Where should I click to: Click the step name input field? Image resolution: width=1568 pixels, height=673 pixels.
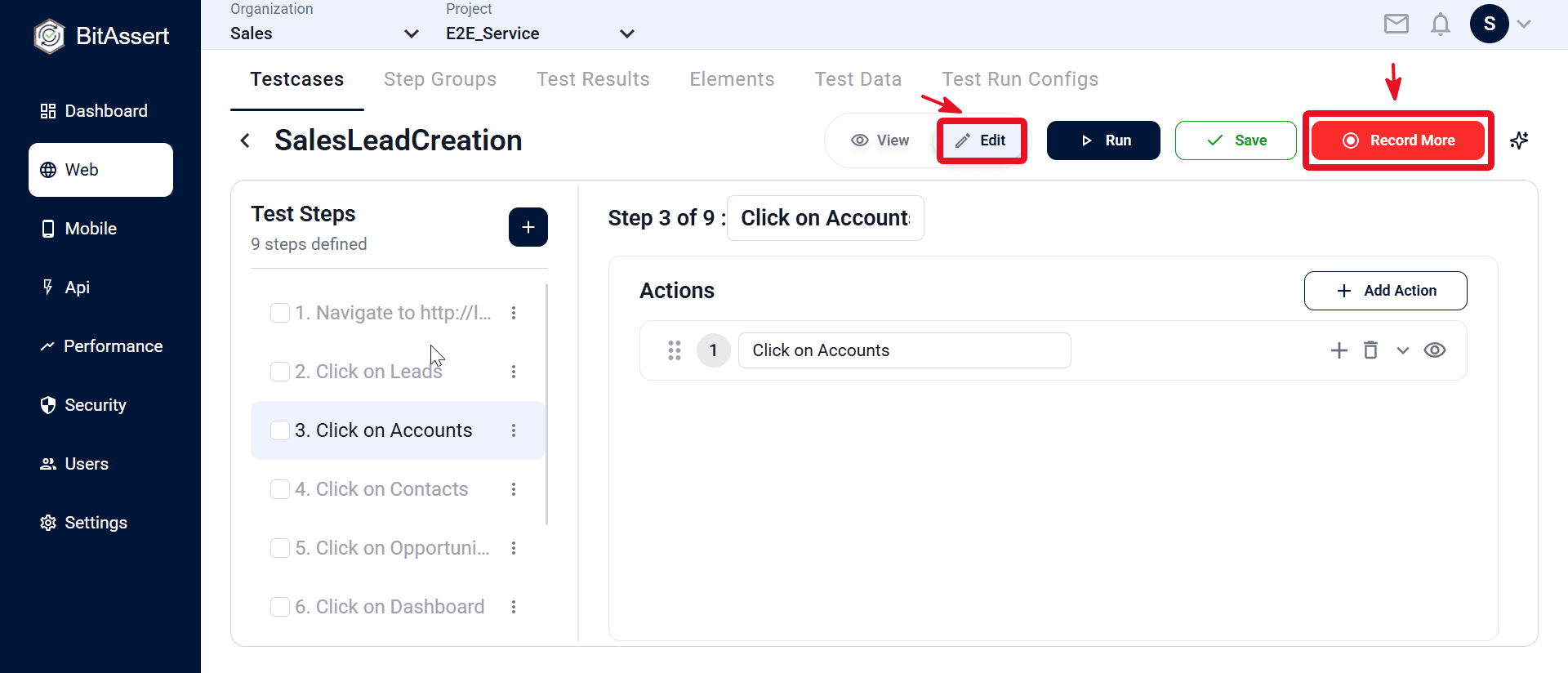[826, 218]
